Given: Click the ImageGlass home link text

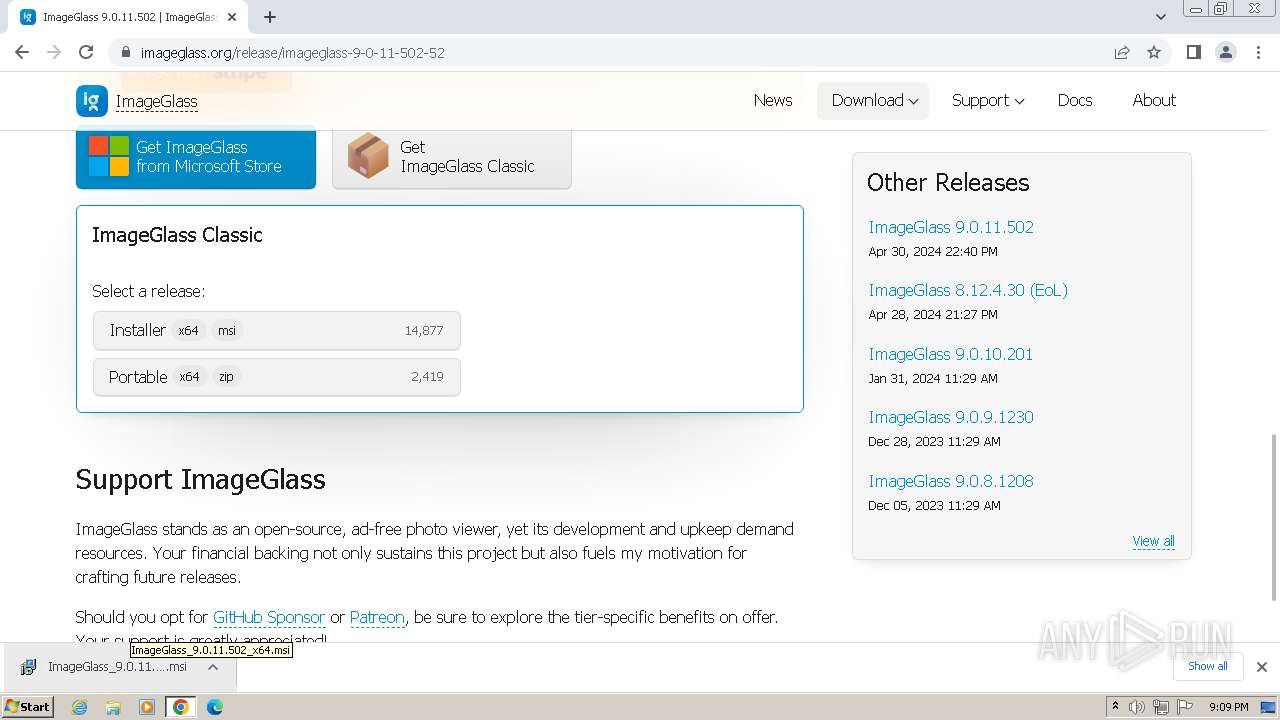Looking at the screenshot, I should (157, 101).
